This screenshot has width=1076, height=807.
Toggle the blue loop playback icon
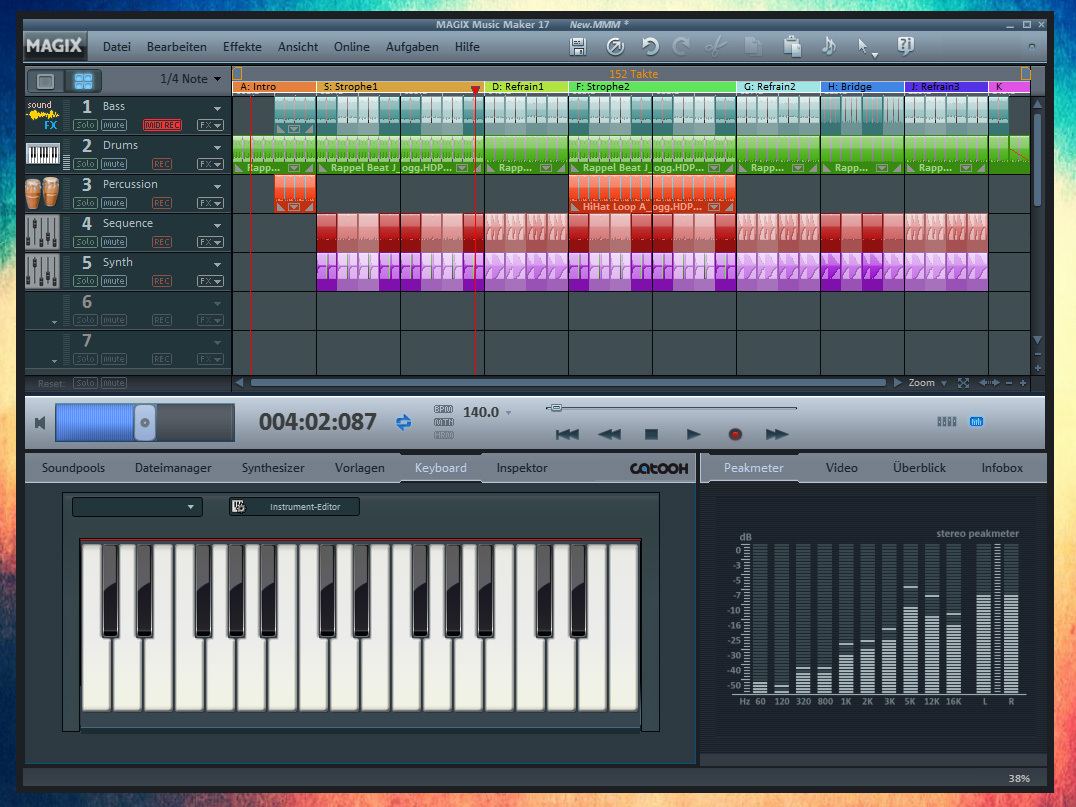pyautogui.click(x=404, y=422)
